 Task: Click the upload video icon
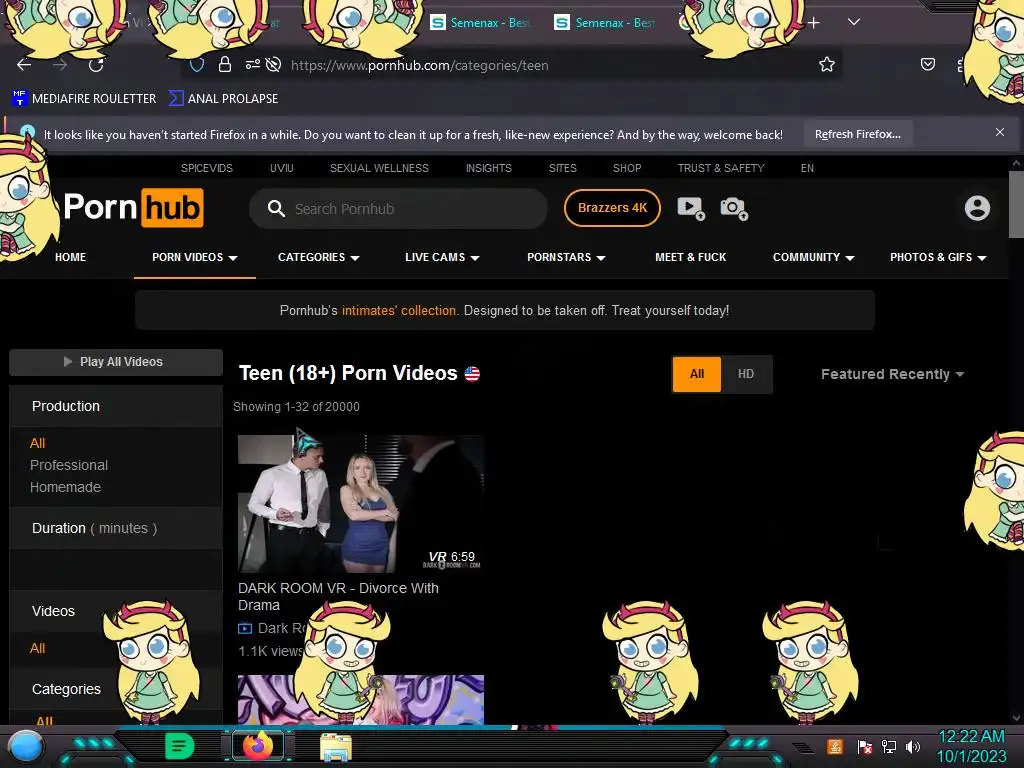(691, 208)
